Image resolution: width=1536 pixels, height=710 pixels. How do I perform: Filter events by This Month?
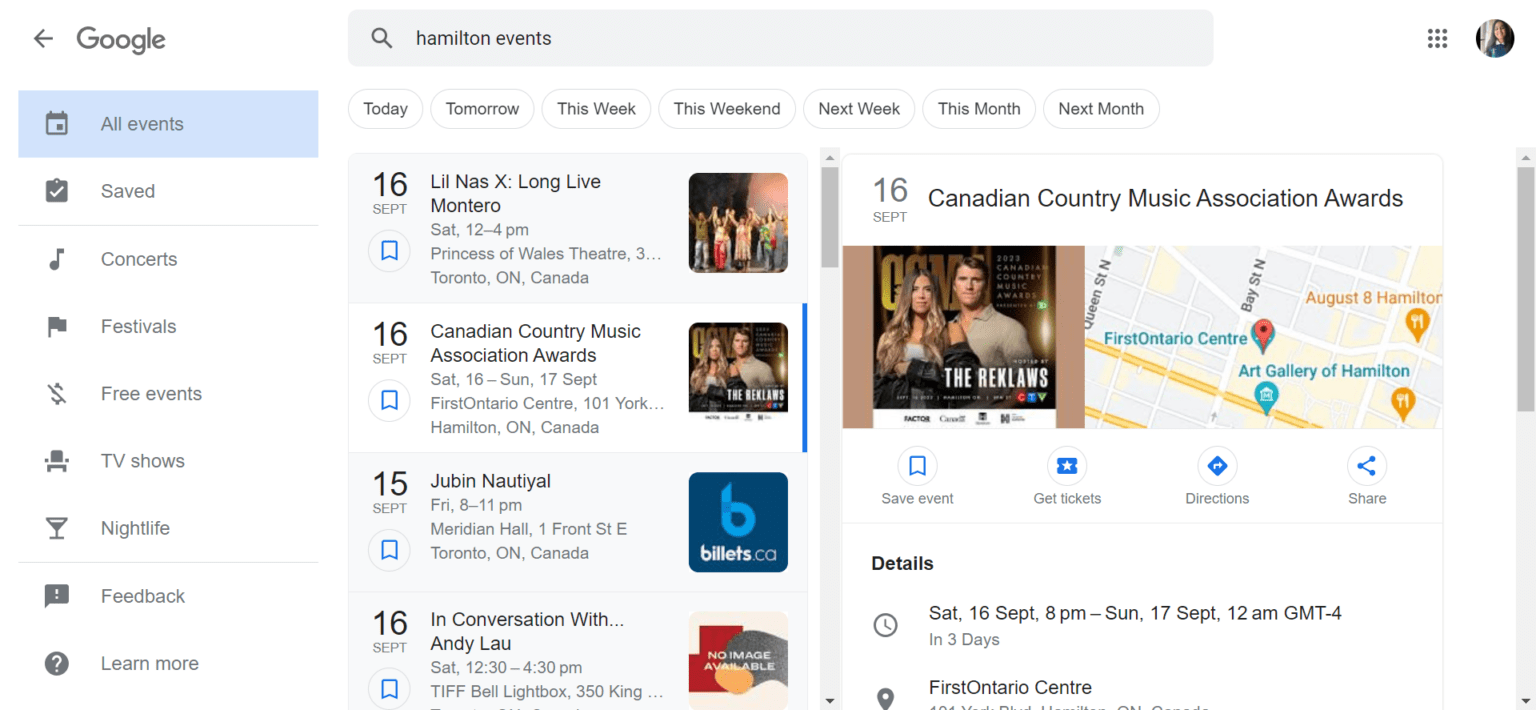click(x=979, y=109)
